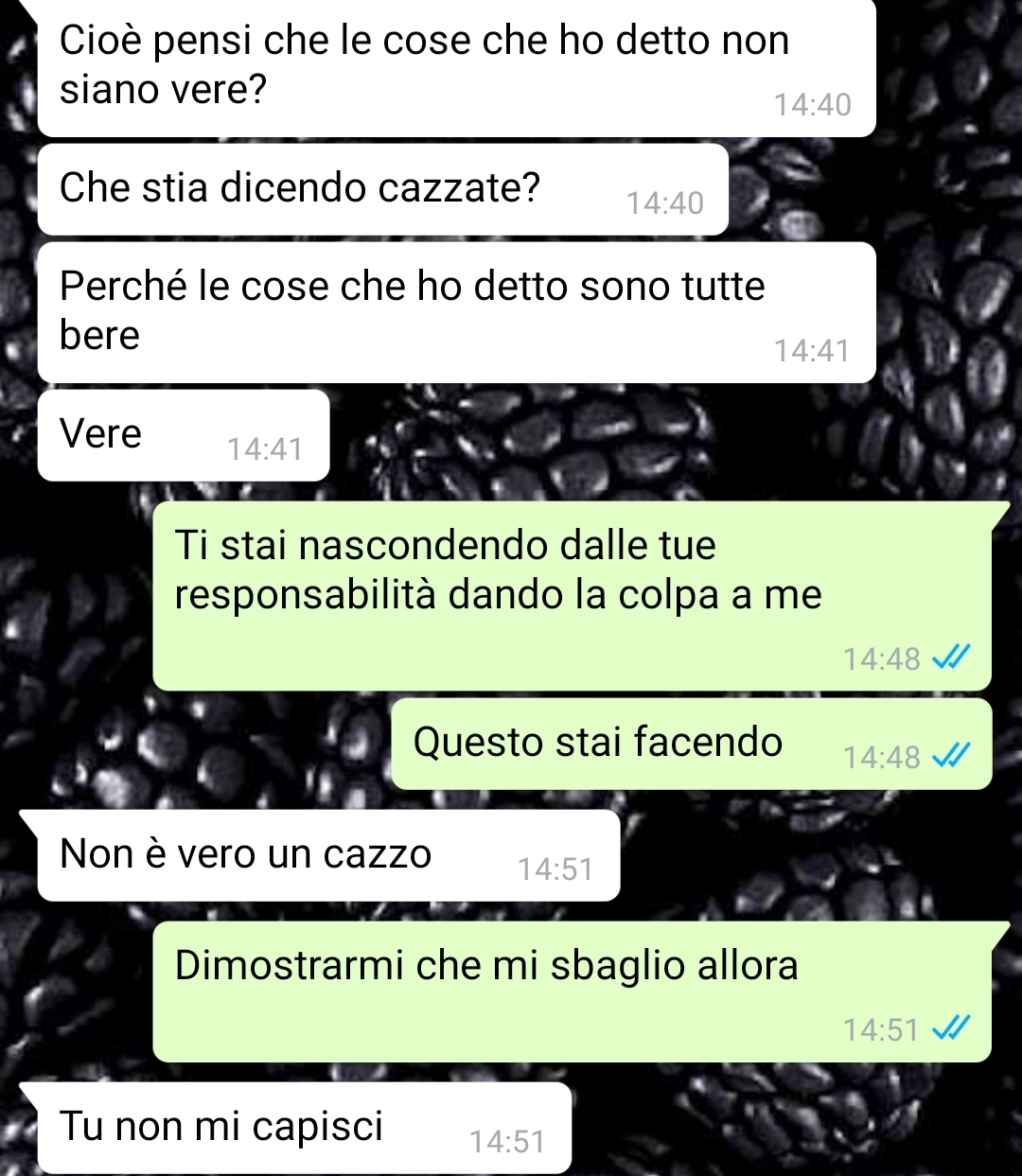Tap the double checkmark on 'Ti stai nascondendo' message

pos(951,658)
